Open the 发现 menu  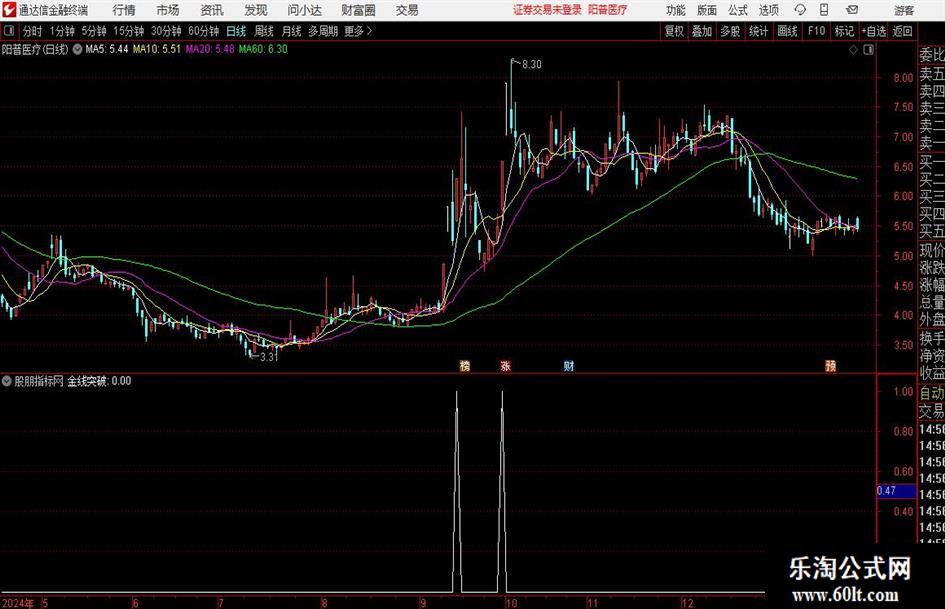(256, 10)
